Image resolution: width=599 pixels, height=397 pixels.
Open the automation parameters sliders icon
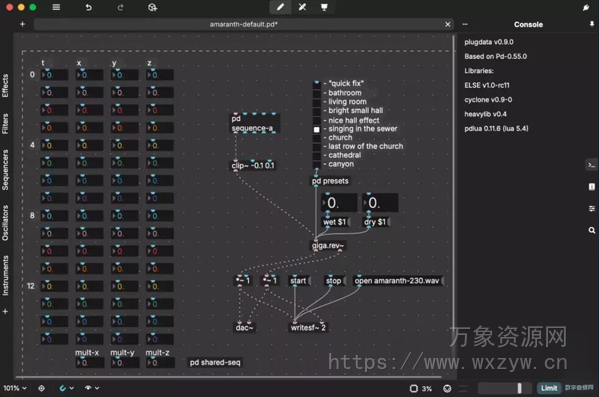[592, 209]
